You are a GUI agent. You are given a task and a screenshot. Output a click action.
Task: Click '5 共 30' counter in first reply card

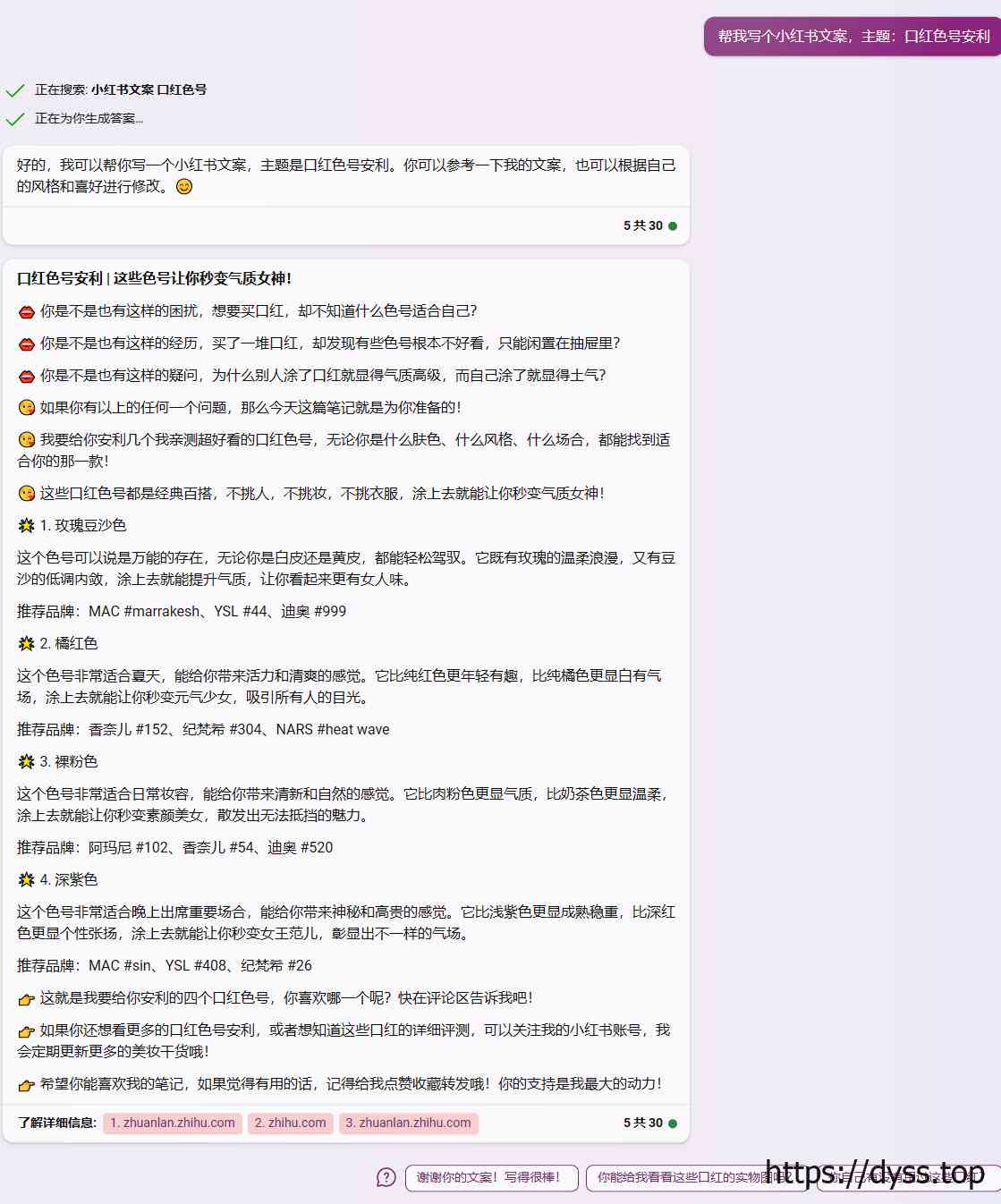643,225
